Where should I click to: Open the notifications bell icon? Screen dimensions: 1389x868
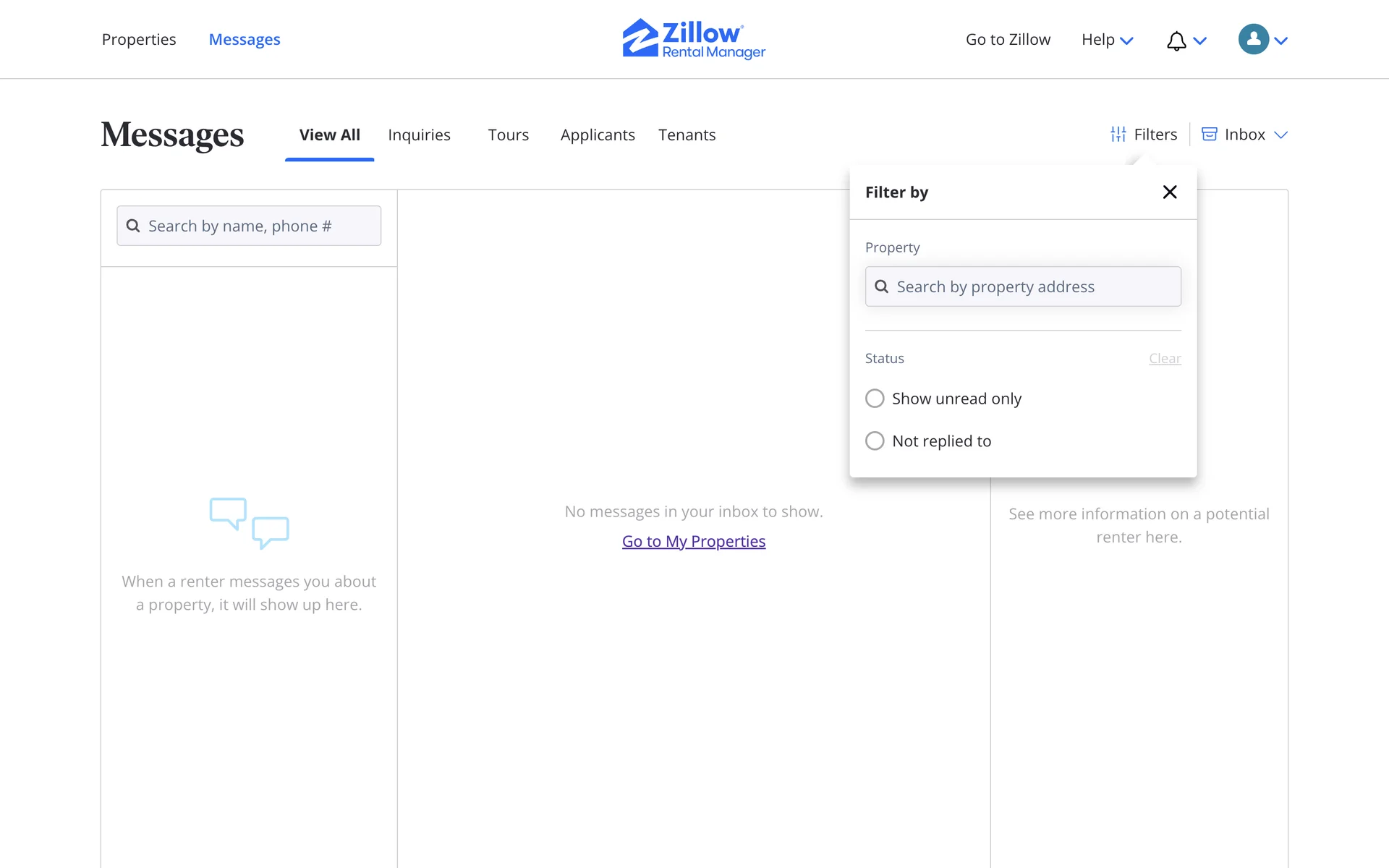[x=1176, y=41]
